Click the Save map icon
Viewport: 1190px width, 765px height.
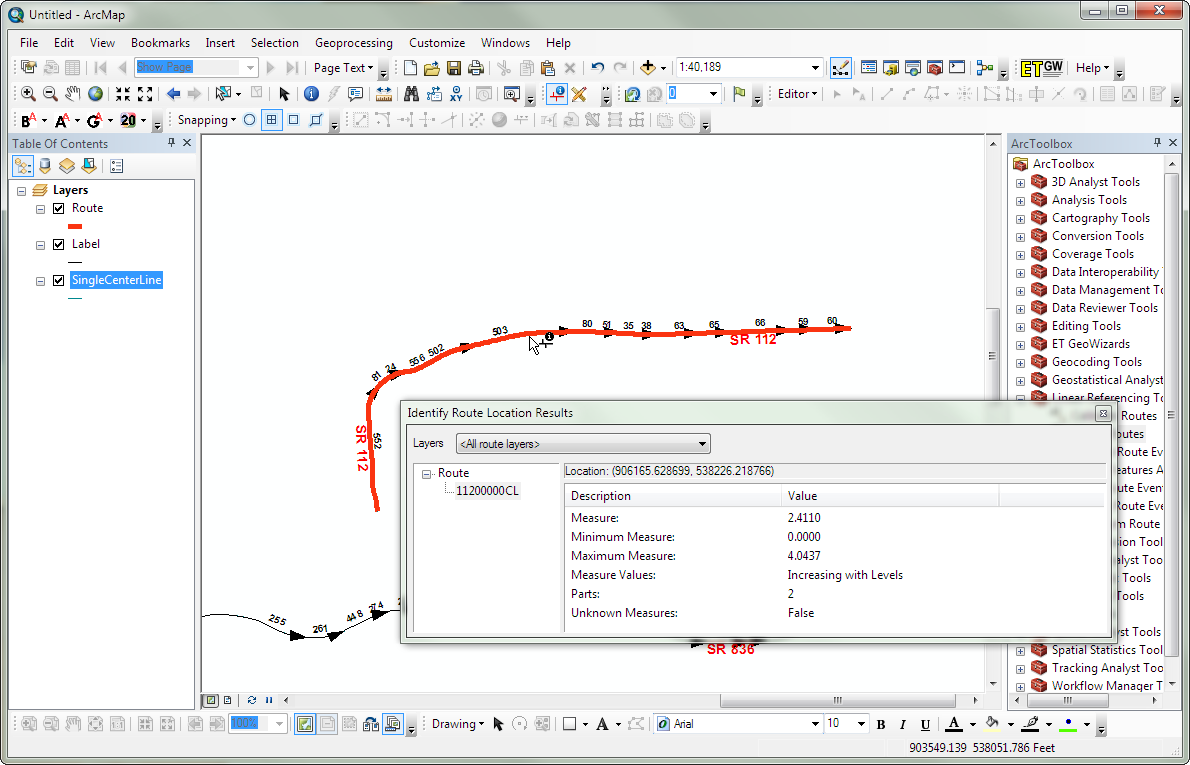click(454, 68)
